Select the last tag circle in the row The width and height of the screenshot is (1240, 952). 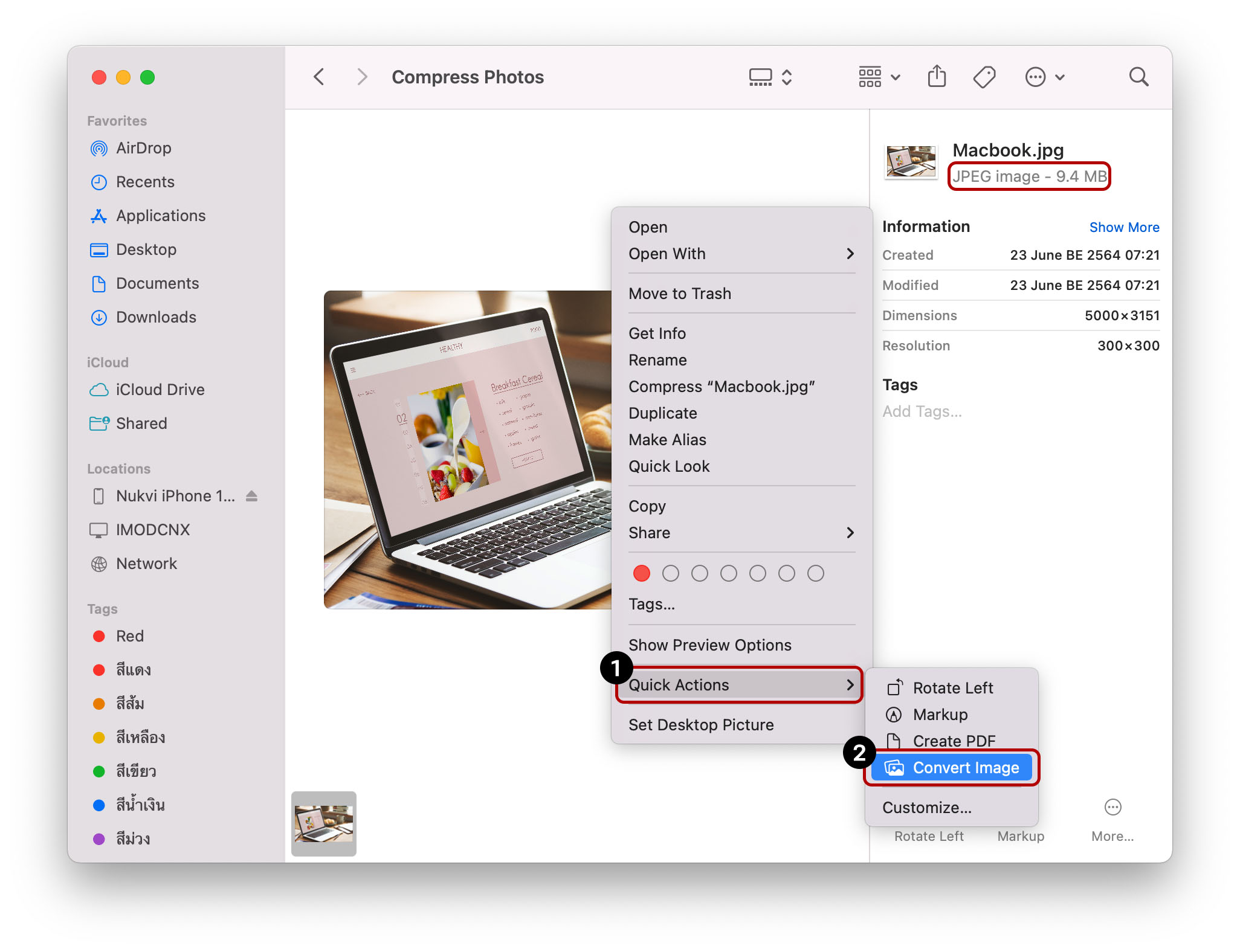(x=815, y=573)
